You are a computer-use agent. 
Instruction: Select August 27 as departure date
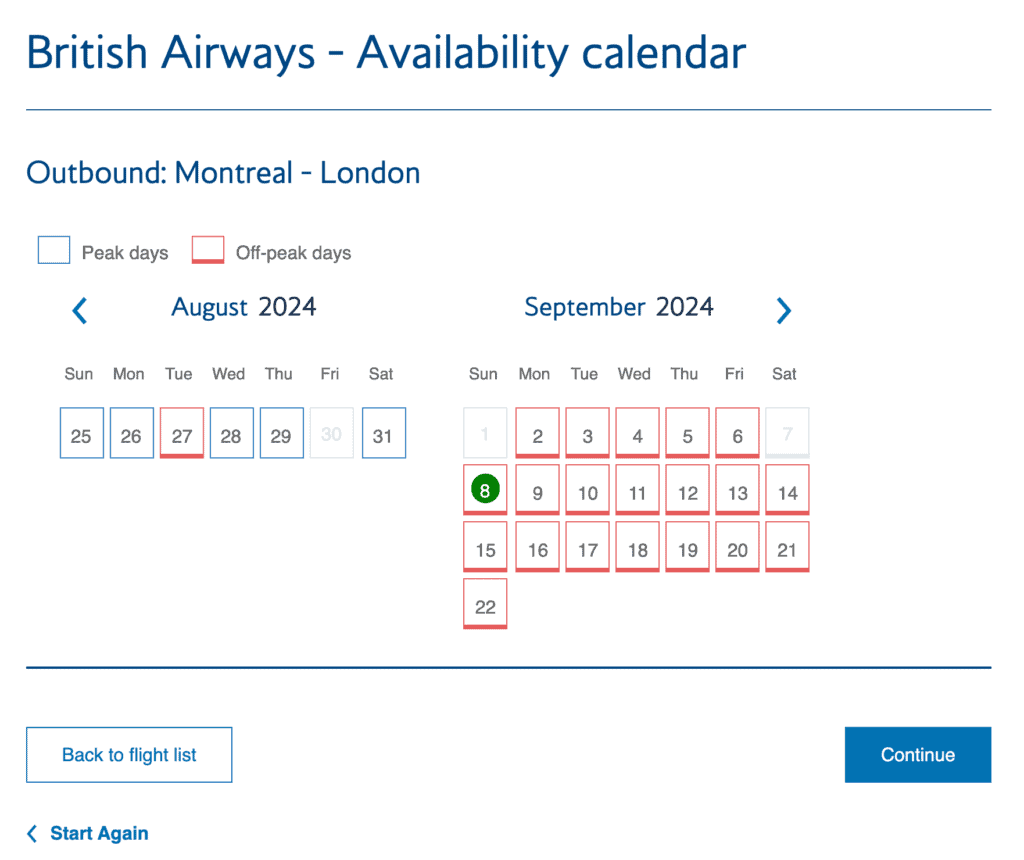[181, 431]
